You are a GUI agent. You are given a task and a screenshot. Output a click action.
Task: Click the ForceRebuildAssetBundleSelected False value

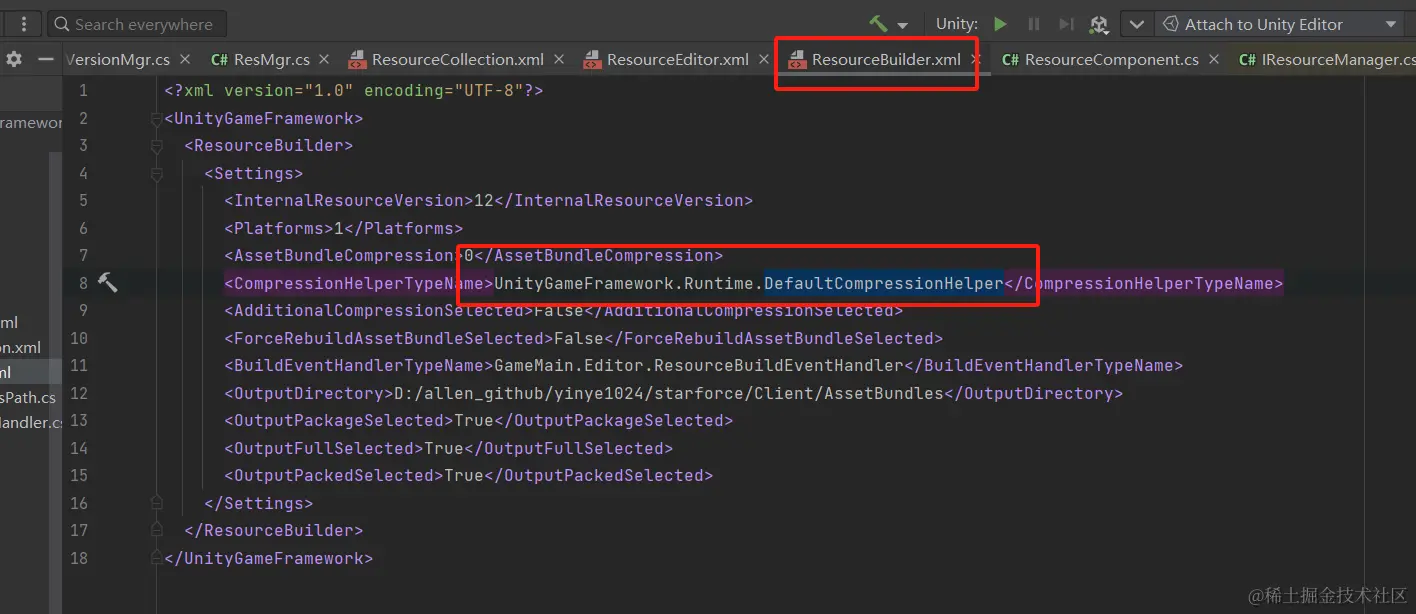[579, 338]
